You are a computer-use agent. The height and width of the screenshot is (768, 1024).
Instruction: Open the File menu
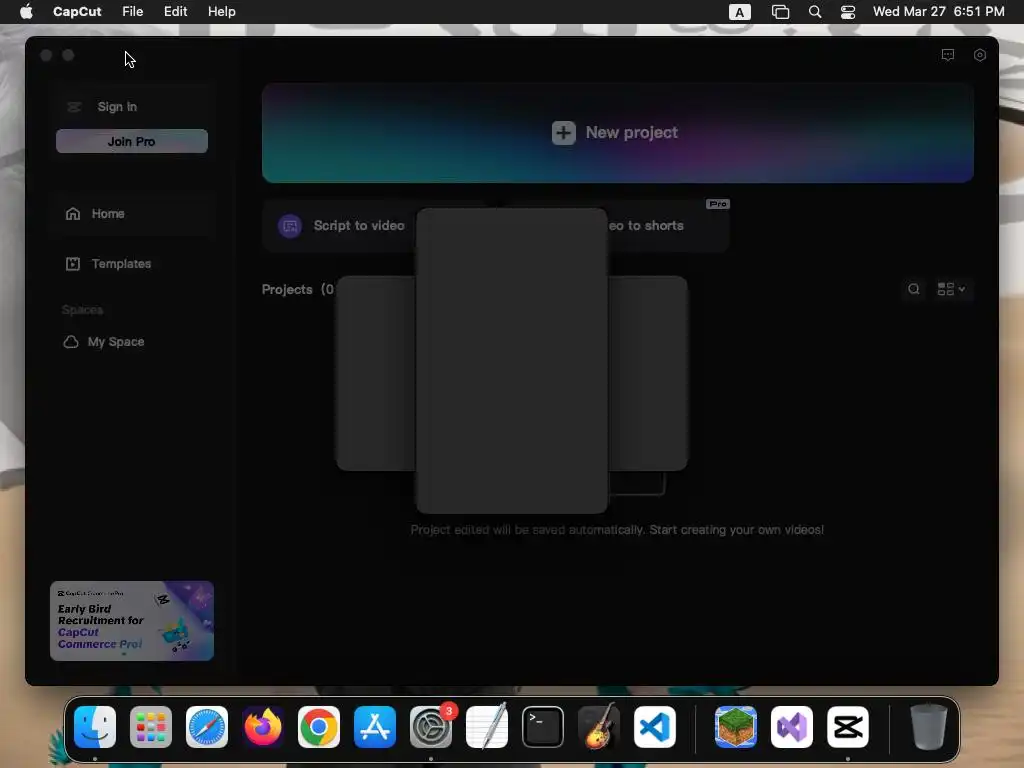tap(133, 12)
